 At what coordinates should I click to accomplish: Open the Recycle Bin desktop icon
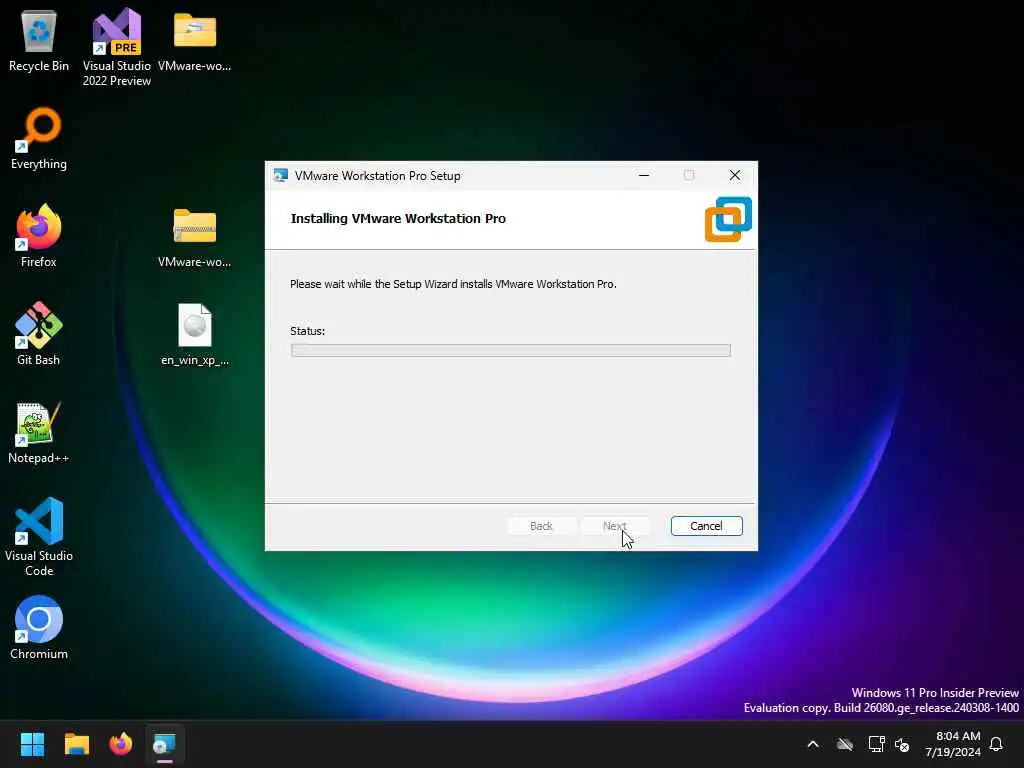(x=39, y=40)
